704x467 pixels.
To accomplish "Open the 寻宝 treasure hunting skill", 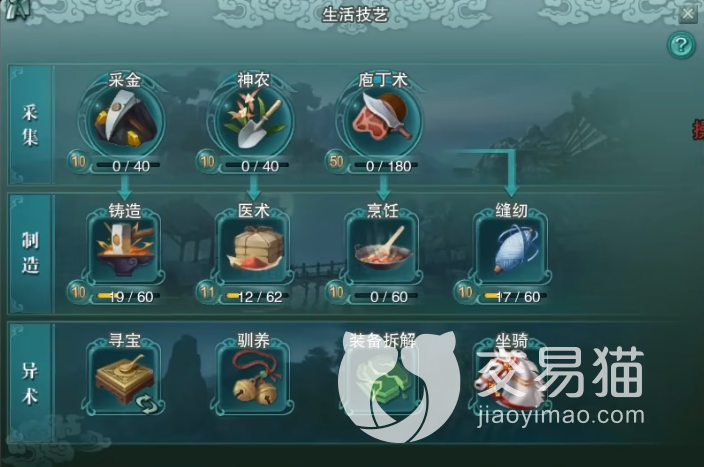I will pos(125,378).
